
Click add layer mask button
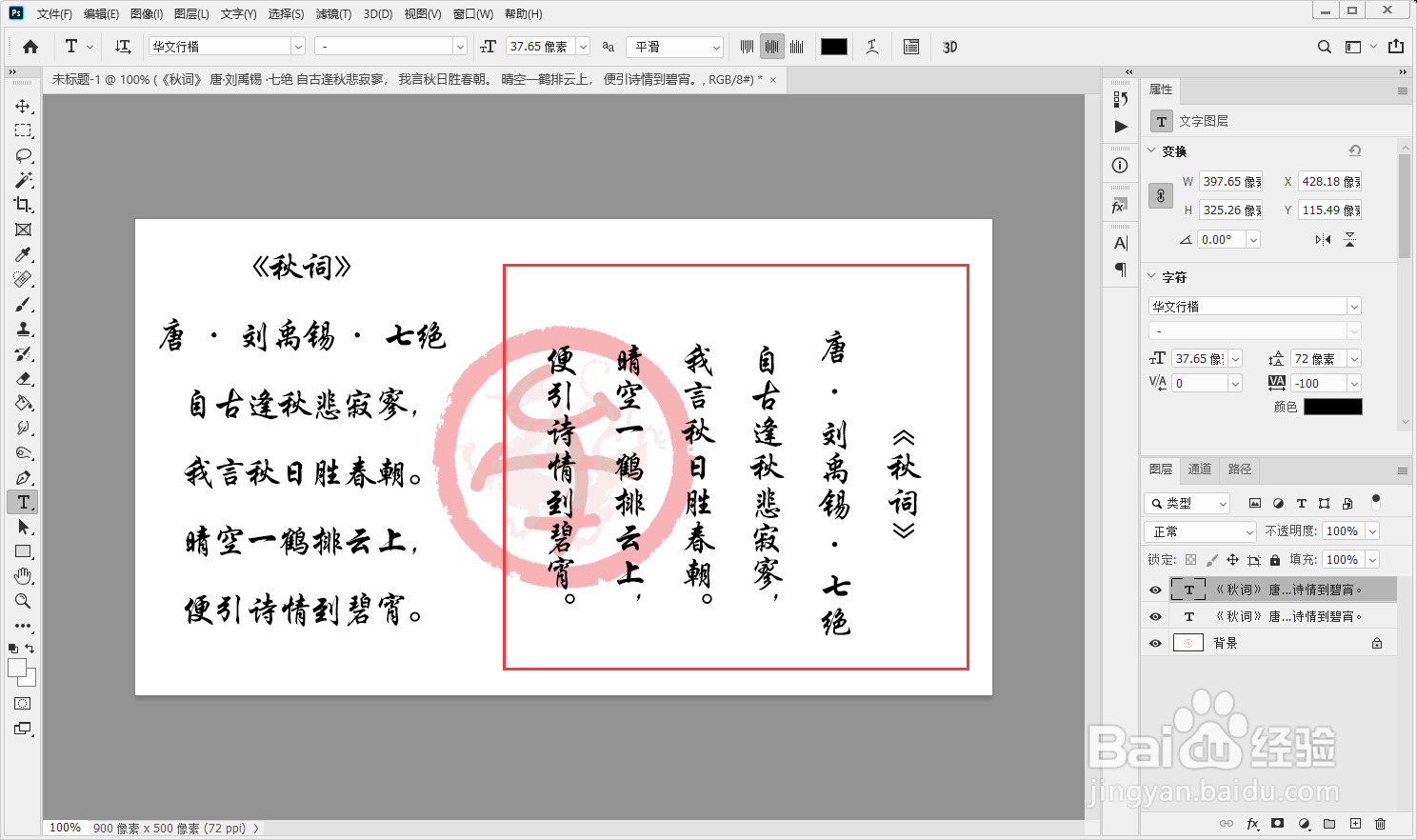(x=1278, y=824)
